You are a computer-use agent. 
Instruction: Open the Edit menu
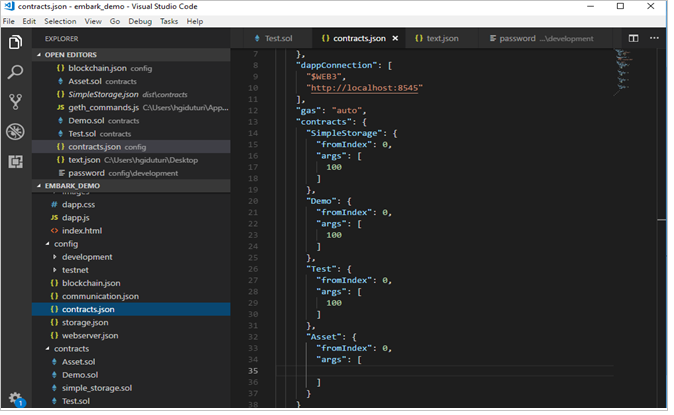coord(29,22)
